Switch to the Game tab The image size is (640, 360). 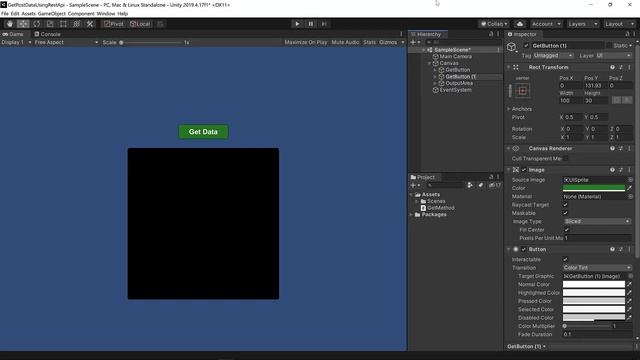(13, 34)
